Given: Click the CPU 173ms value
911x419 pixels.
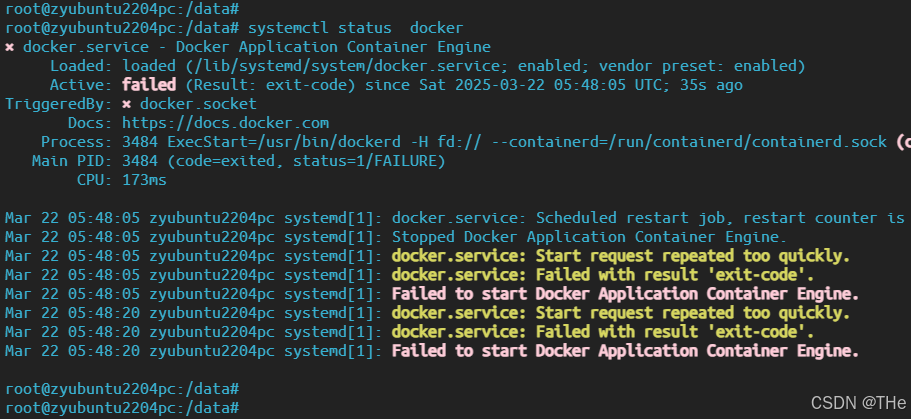Looking at the screenshot, I should tap(144, 180).
